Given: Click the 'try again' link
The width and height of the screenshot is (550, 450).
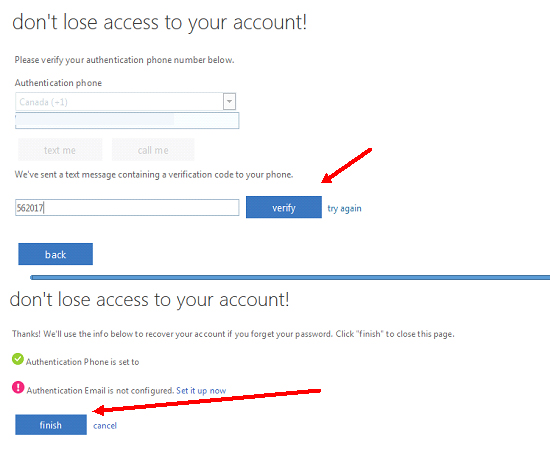Looking at the screenshot, I should [344, 208].
